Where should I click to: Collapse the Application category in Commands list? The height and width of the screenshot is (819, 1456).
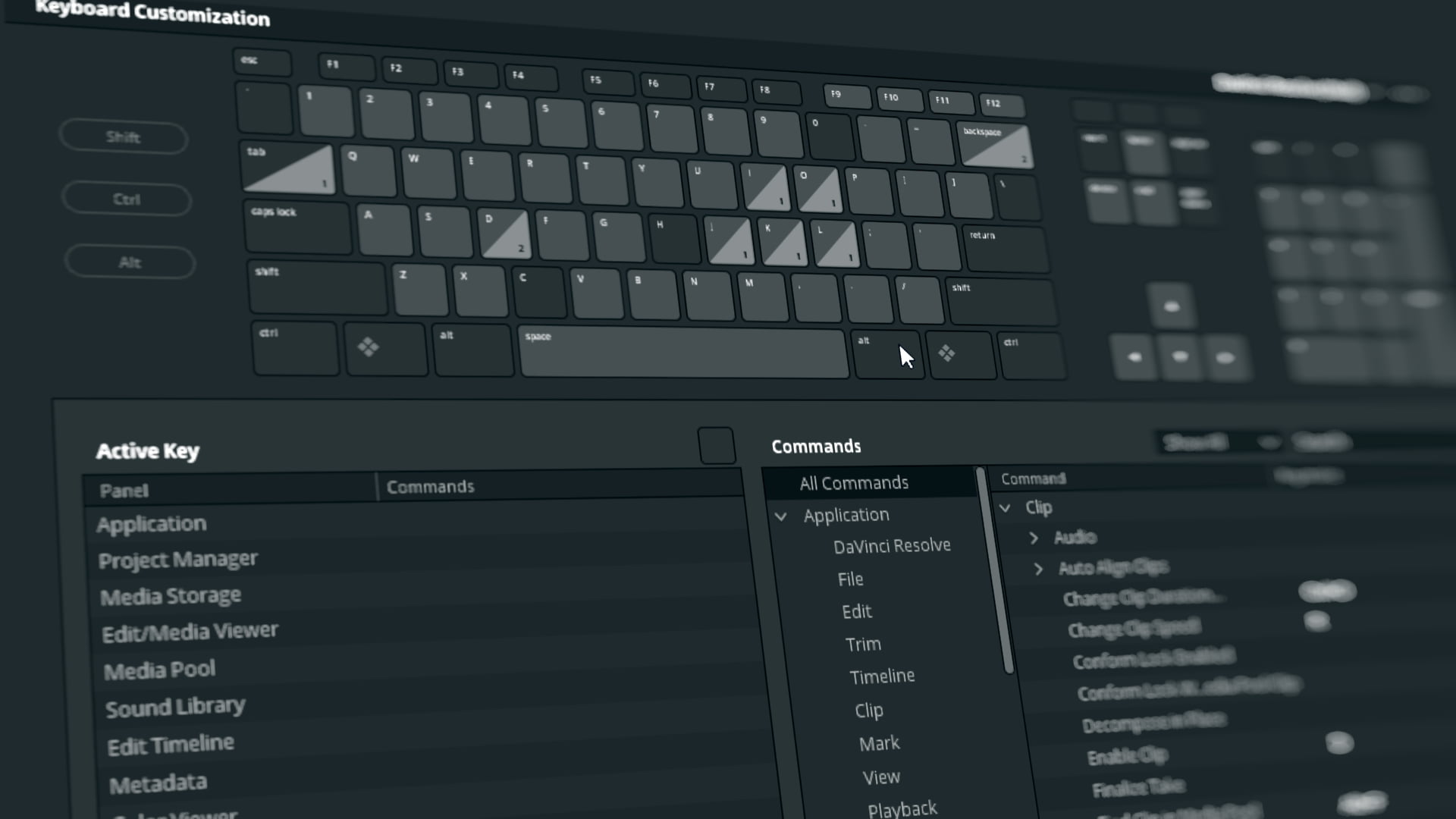(781, 516)
